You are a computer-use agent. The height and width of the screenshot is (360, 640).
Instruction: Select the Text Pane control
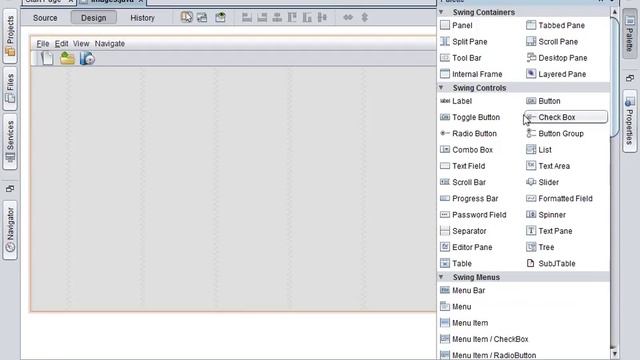549,231
